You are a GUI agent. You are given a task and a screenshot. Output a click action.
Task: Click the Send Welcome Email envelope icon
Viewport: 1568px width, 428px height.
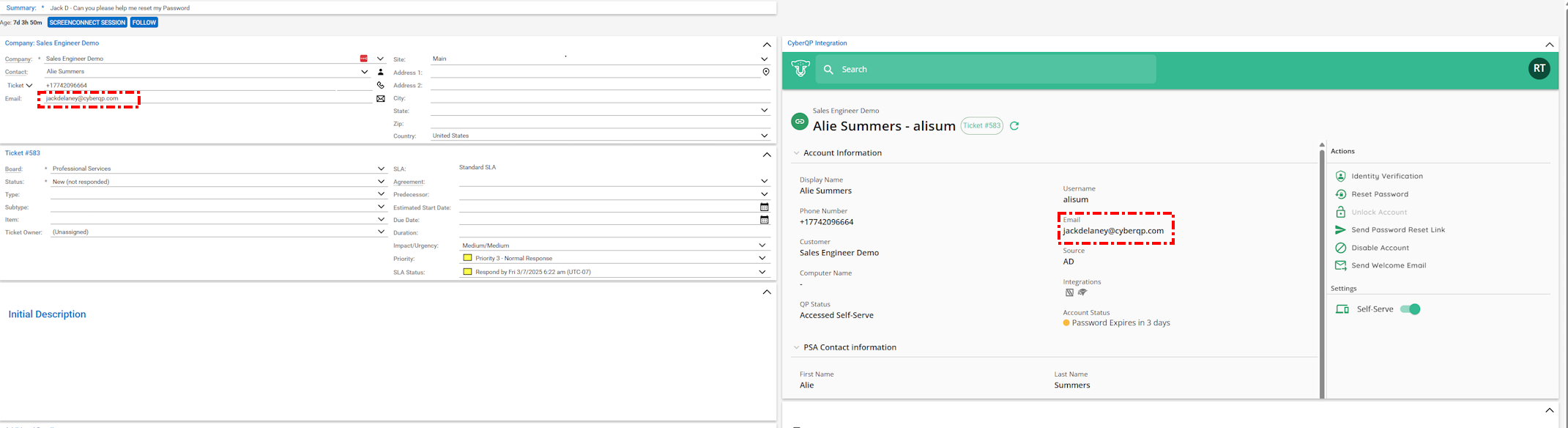click(x=1340, y=265)
